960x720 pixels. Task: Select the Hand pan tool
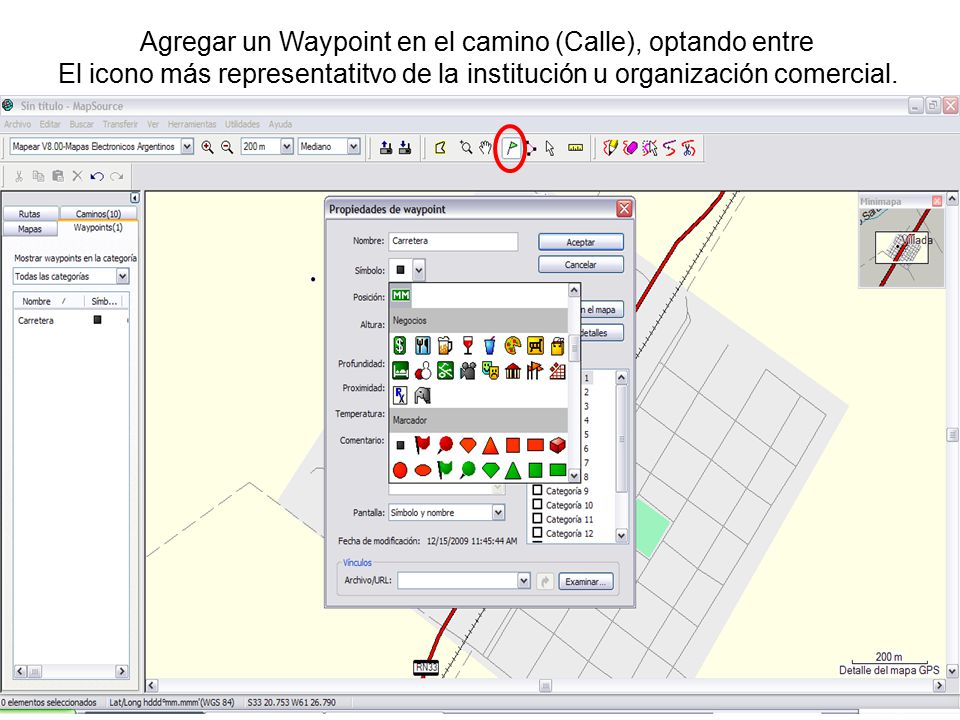486,148
